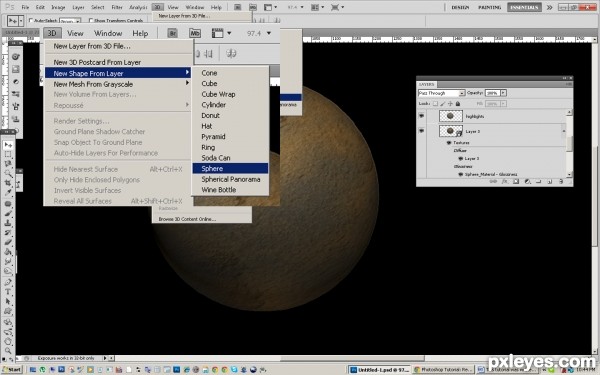Image resolution: width=600 pixels, height=375 pixels.
Task: Select the Rectangular Marquee tool
Action: 8,155
